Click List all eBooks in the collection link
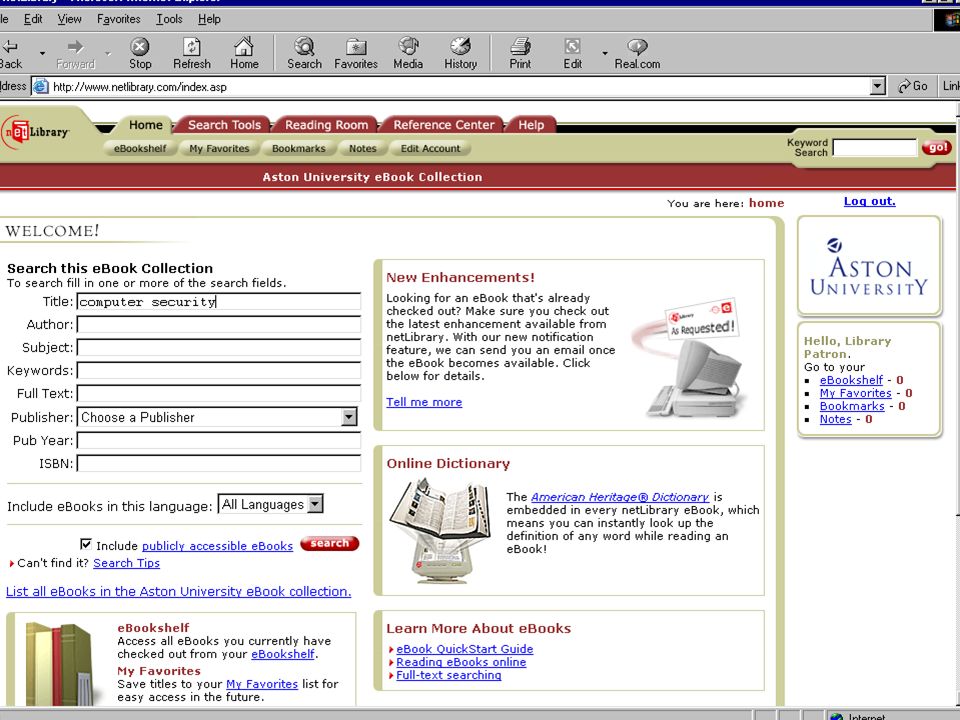Viewport: 960px width, 720px height. [x=179, y=591]
